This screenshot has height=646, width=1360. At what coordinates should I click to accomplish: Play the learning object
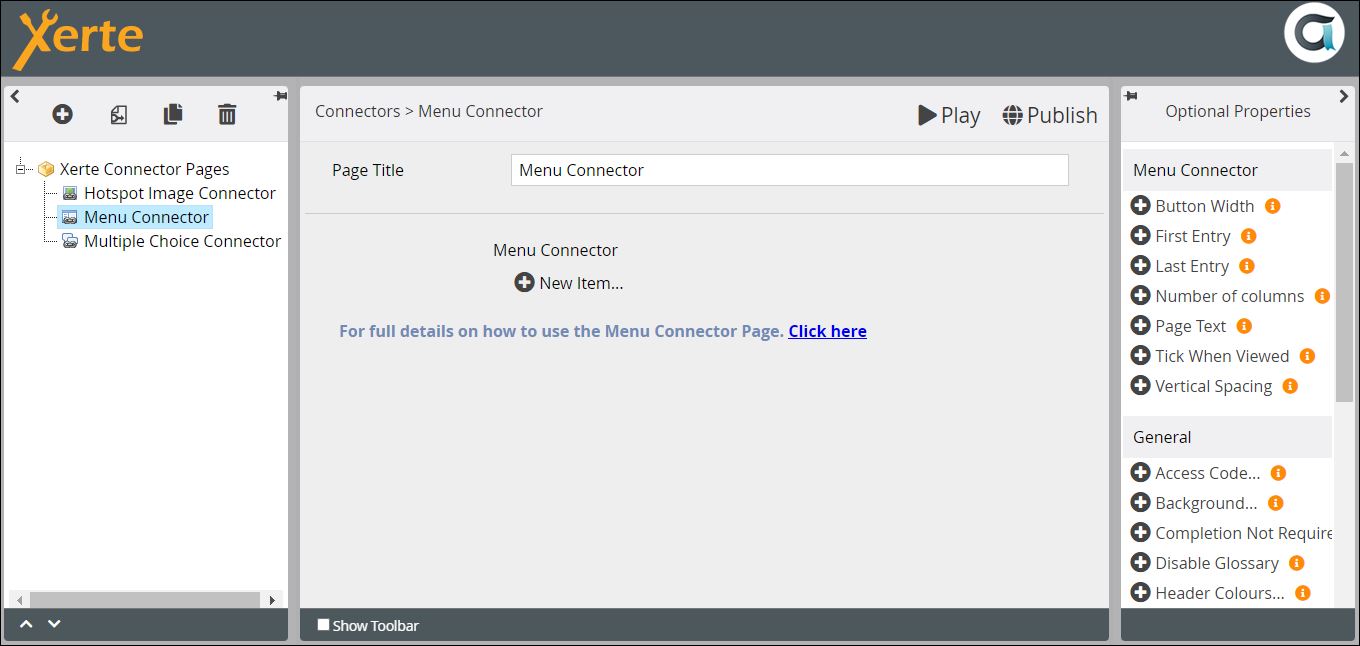coord(949,115)
